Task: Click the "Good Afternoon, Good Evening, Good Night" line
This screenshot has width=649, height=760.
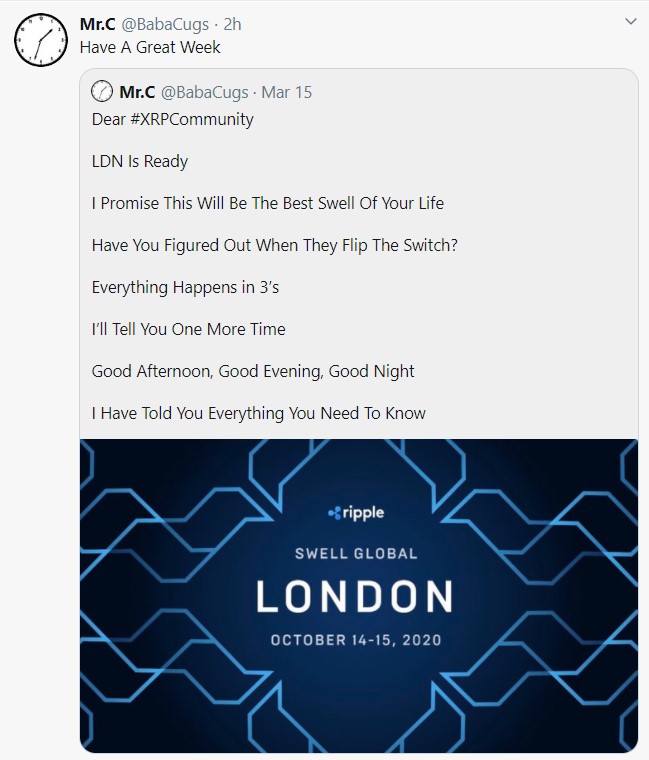Action: (x=253, y=371)
